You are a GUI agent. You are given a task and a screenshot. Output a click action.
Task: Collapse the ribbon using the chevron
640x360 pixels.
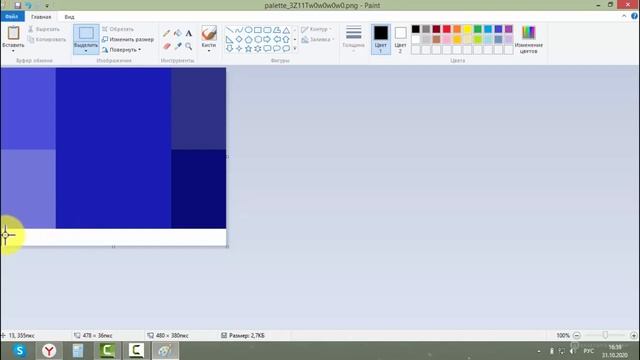click(x=624, y=16)
